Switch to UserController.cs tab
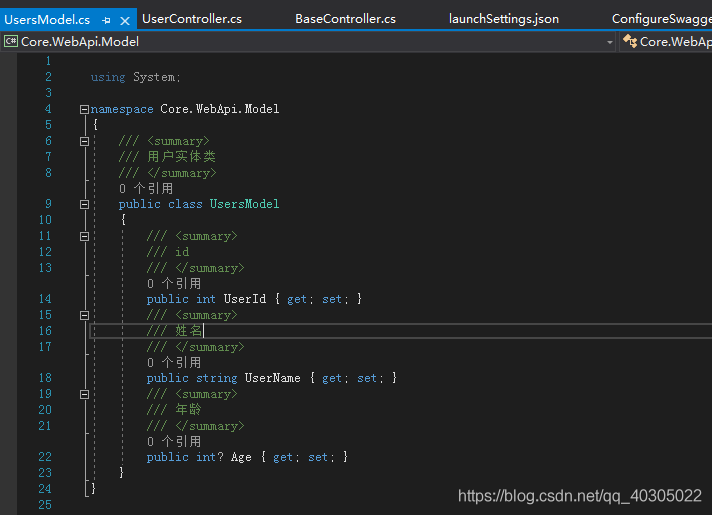Image resolution: width=712 pixels, height=515 pixels. (192, 19)
